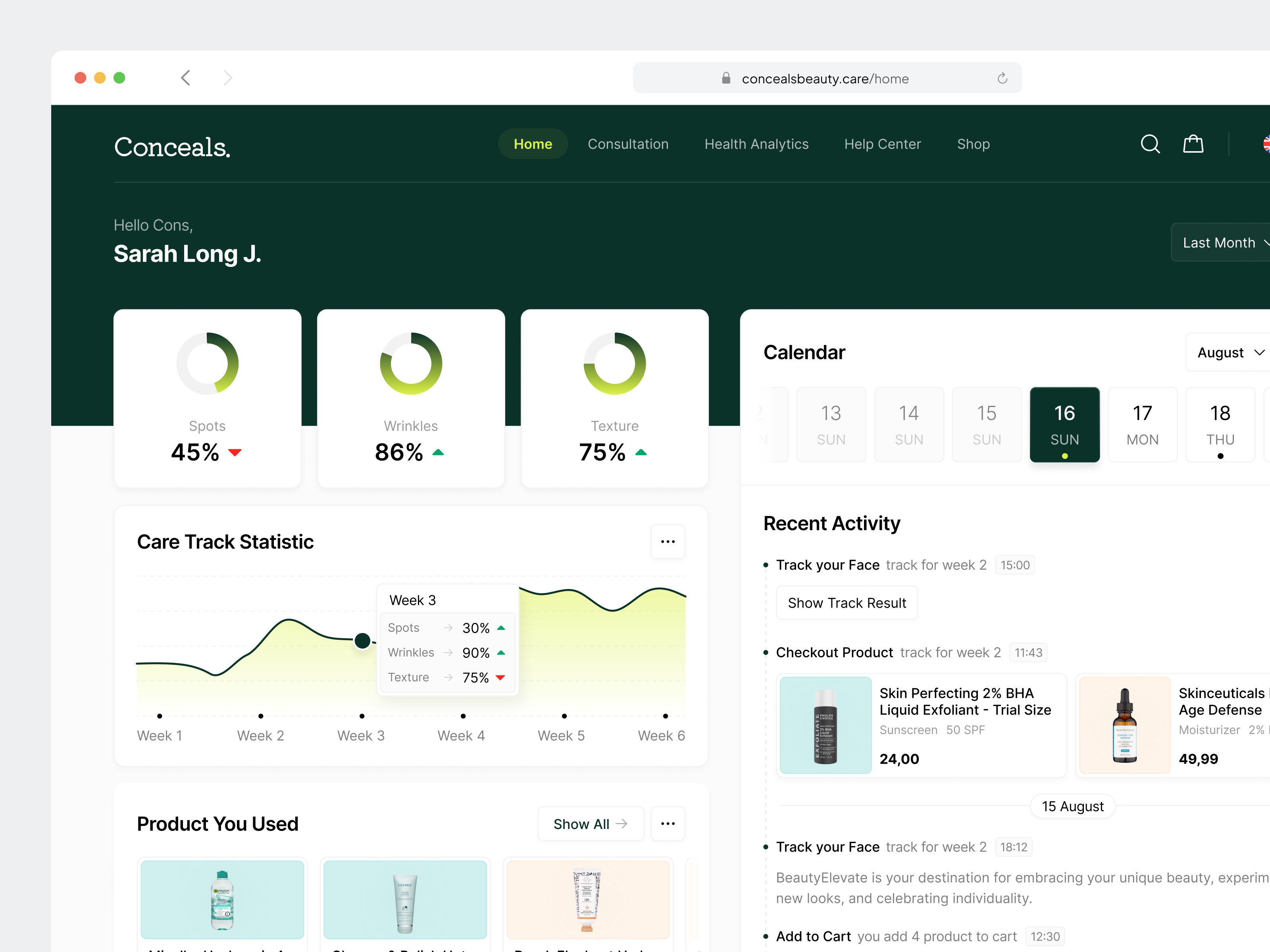Click Week 3 data point on chart
The image size is (1270, 952).
pos(362,640)
